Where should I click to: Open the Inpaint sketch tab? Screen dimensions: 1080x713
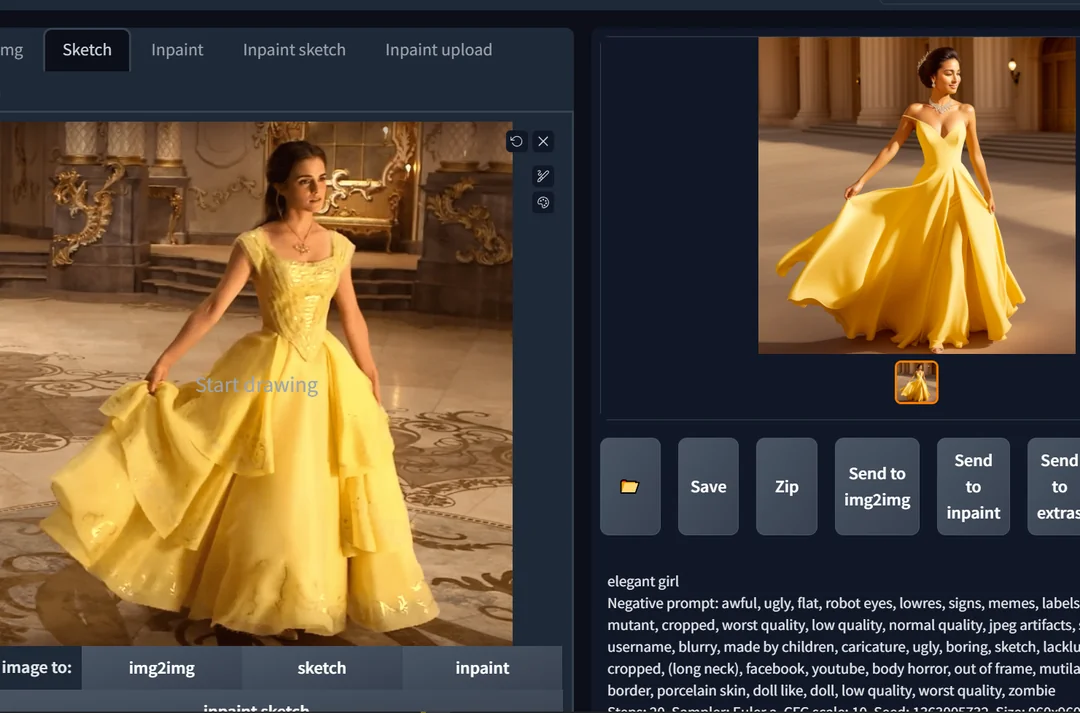pyautogui.click(x=294, y=50)
